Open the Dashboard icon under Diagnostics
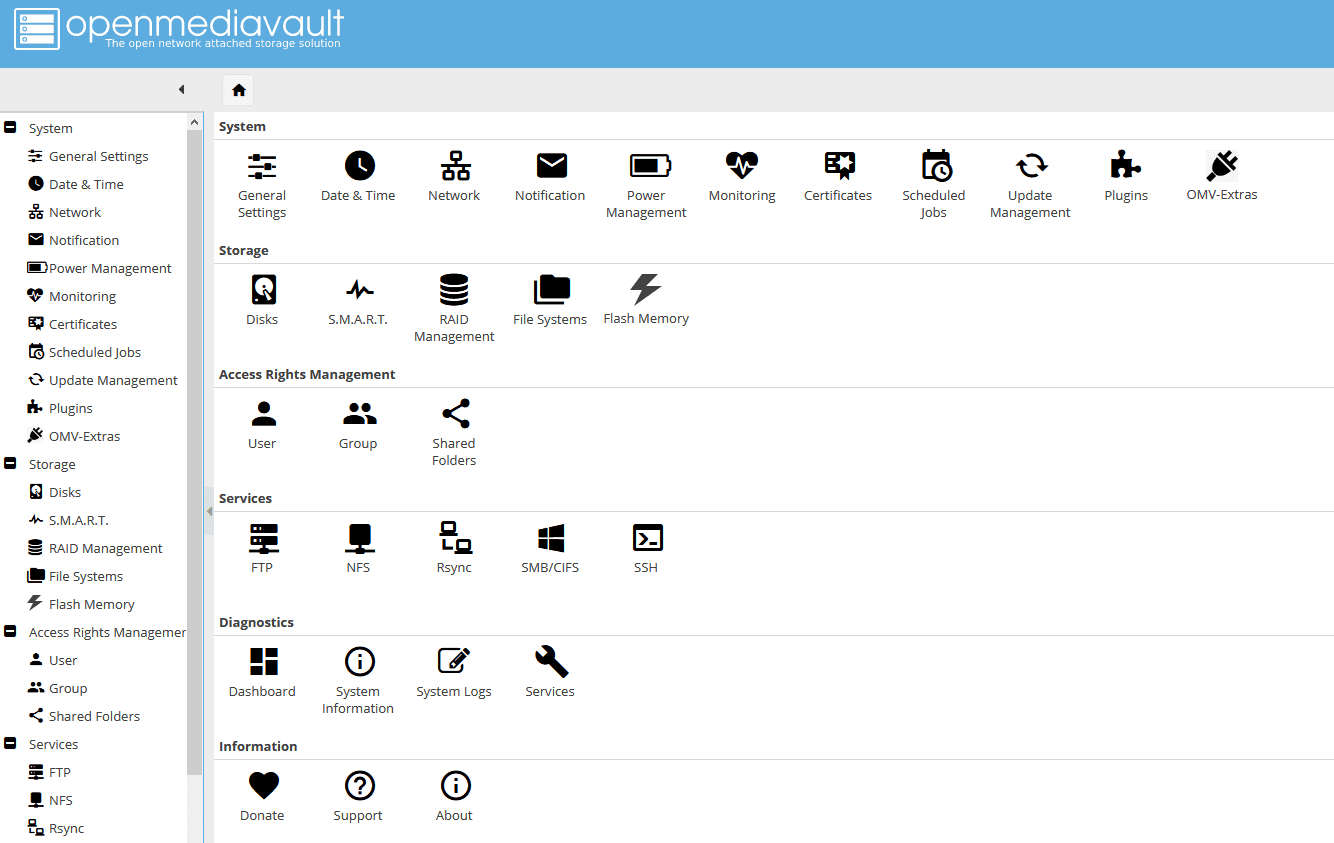 tap(263, 662)
